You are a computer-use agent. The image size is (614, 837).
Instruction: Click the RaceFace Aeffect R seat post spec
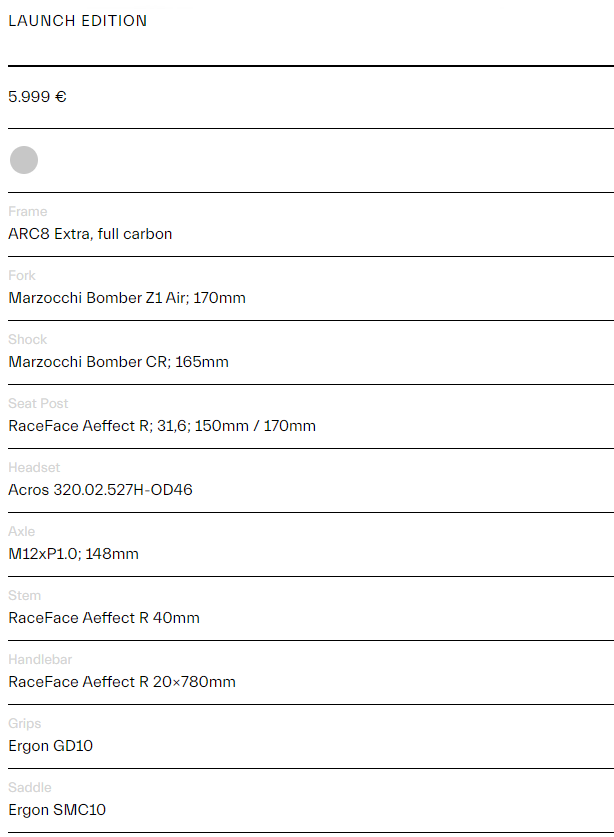pyautogui.click(x=162, y=426)
